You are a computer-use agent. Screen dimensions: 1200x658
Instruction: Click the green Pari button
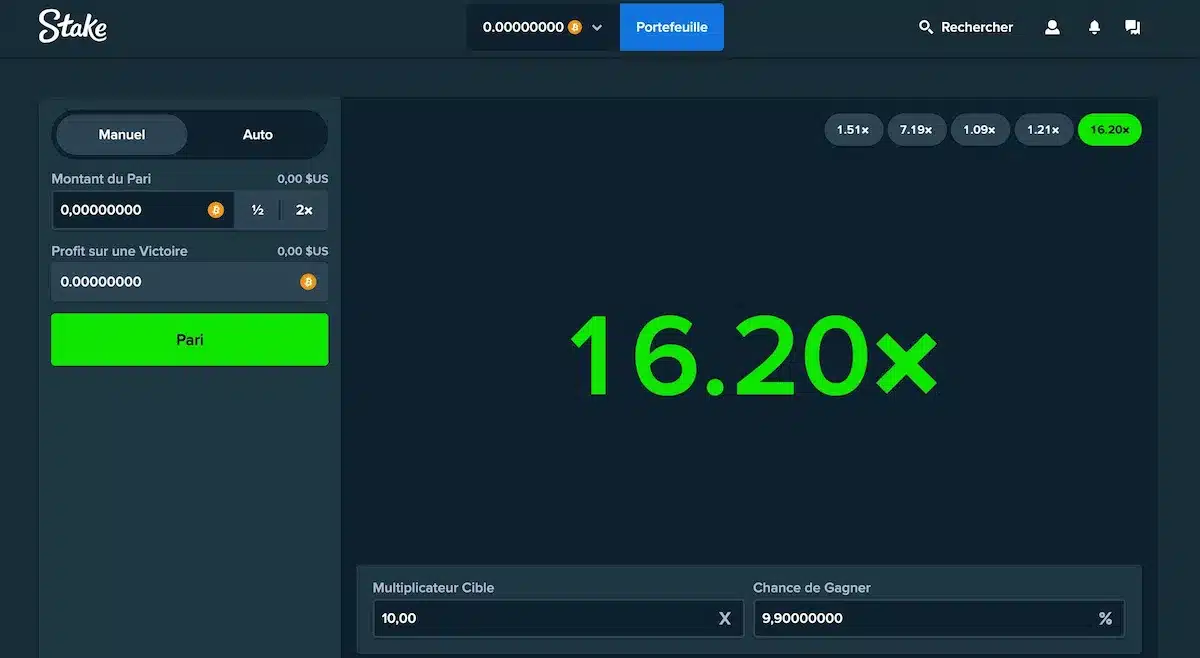(190, 339)
